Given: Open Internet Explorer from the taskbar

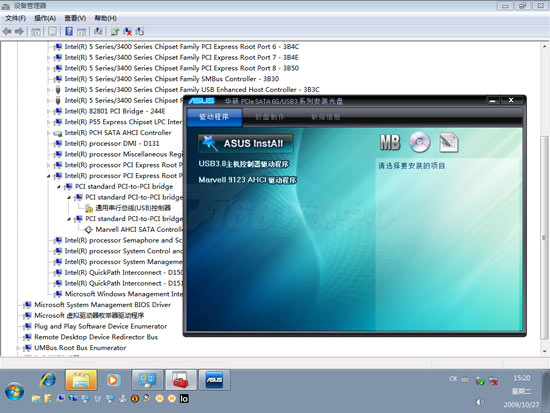Looking at the screenshot, I should point(48,380).
